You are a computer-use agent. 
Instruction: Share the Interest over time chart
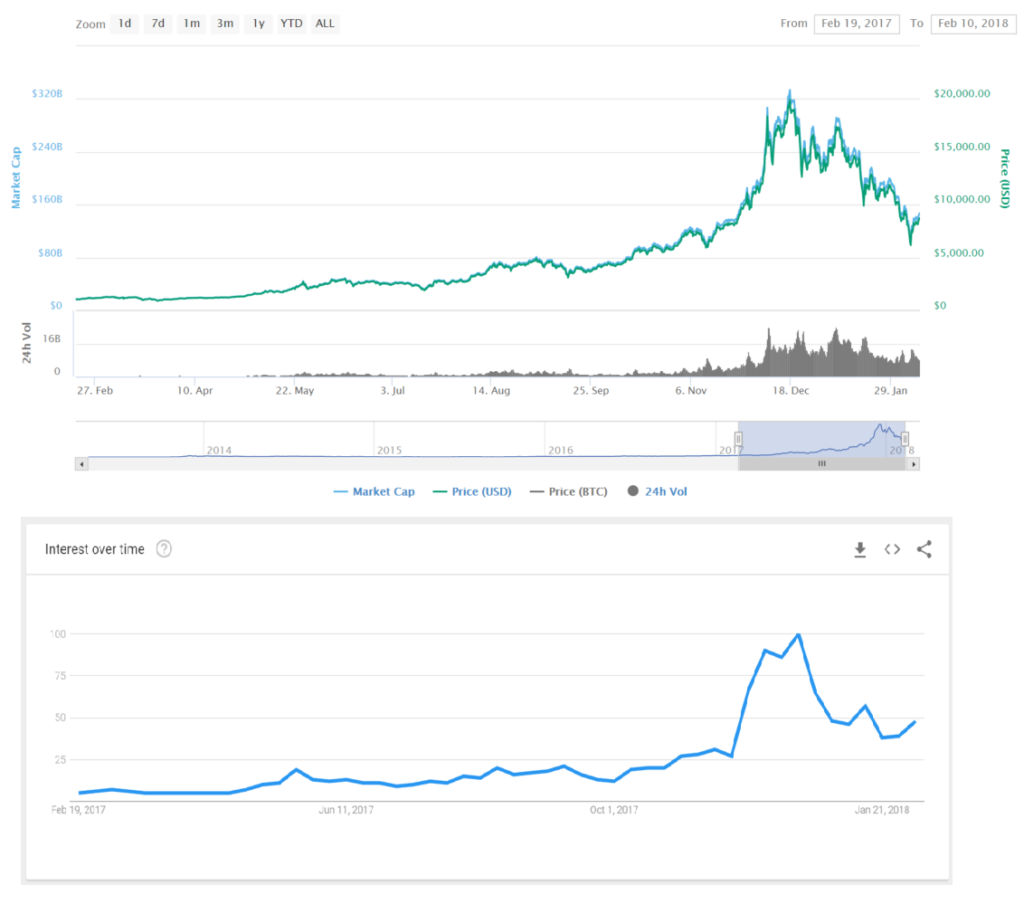click(924, 549)
